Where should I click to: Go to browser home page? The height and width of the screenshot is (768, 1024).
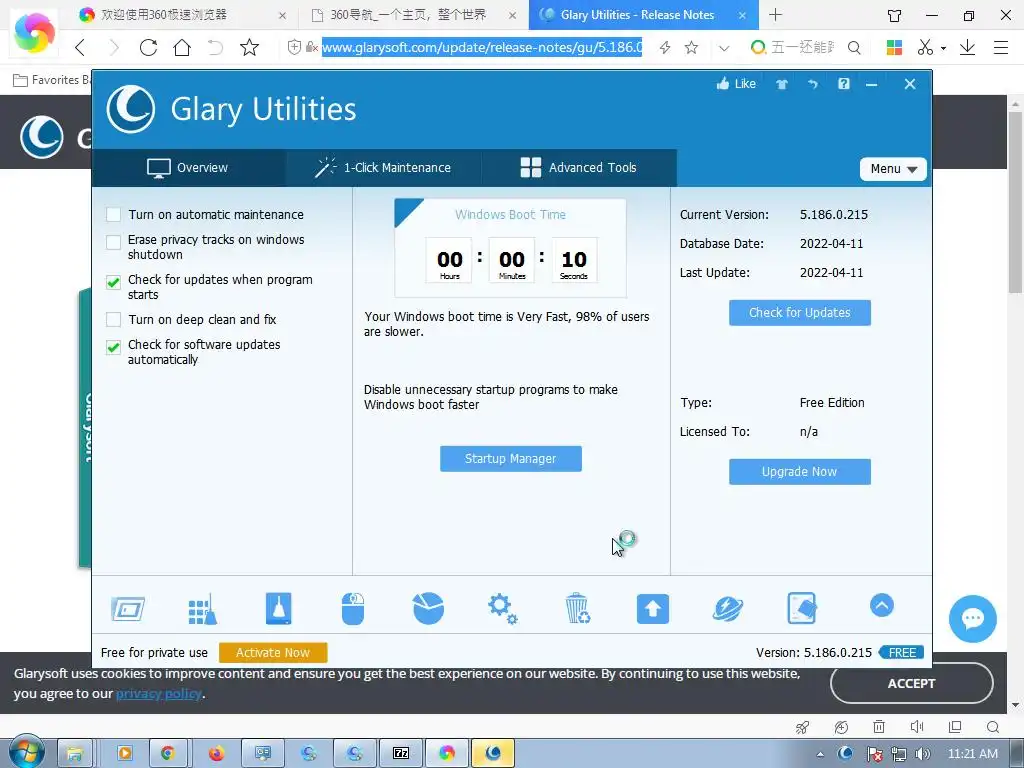coord(182,47)
